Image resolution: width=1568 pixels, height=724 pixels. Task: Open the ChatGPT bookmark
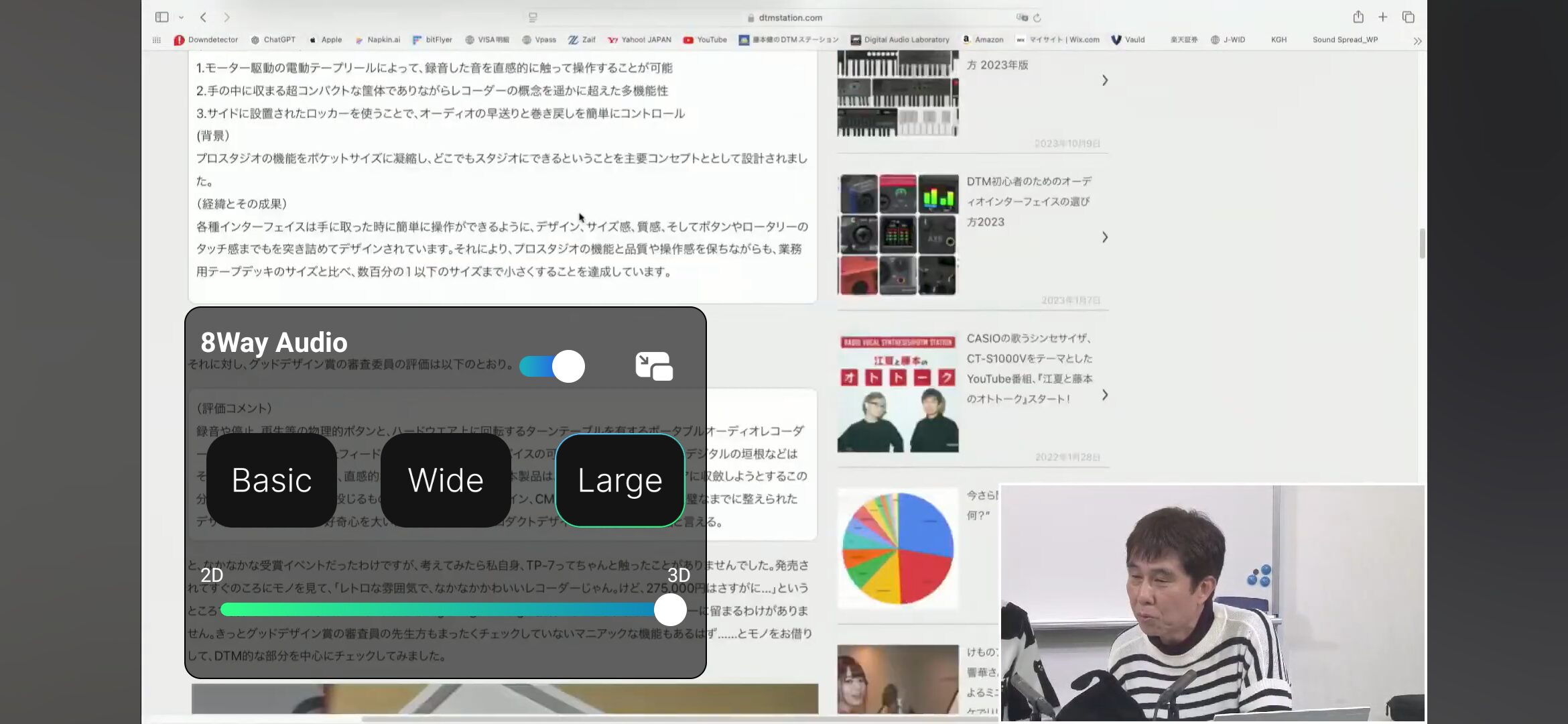pyautogui.click(x=273, y=40)
